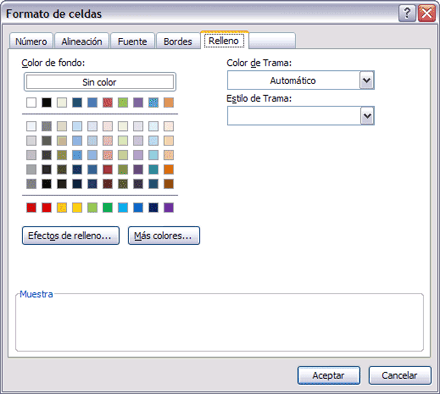The image size is (440, 394).
Task: Select the dark orange swatch above brown
Action: point(169,169)
